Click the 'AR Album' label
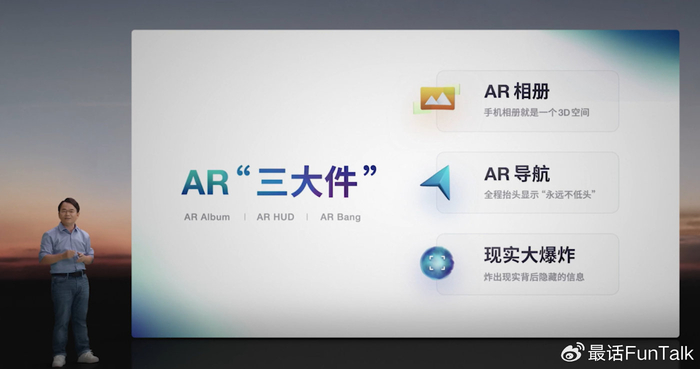This screenshot has width=700, height=369. [x=207, y=217]
